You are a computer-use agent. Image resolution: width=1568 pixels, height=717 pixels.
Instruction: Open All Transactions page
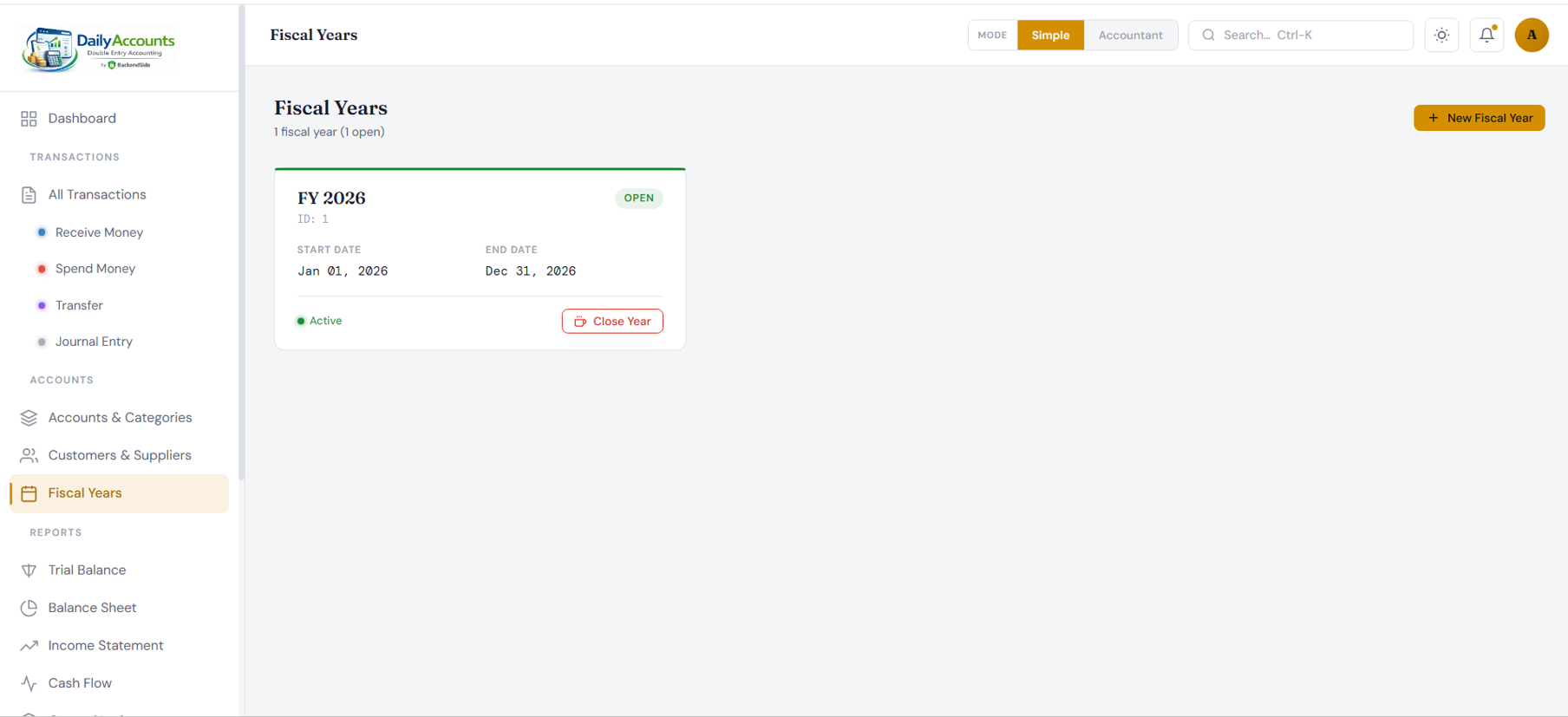(120, 195)
